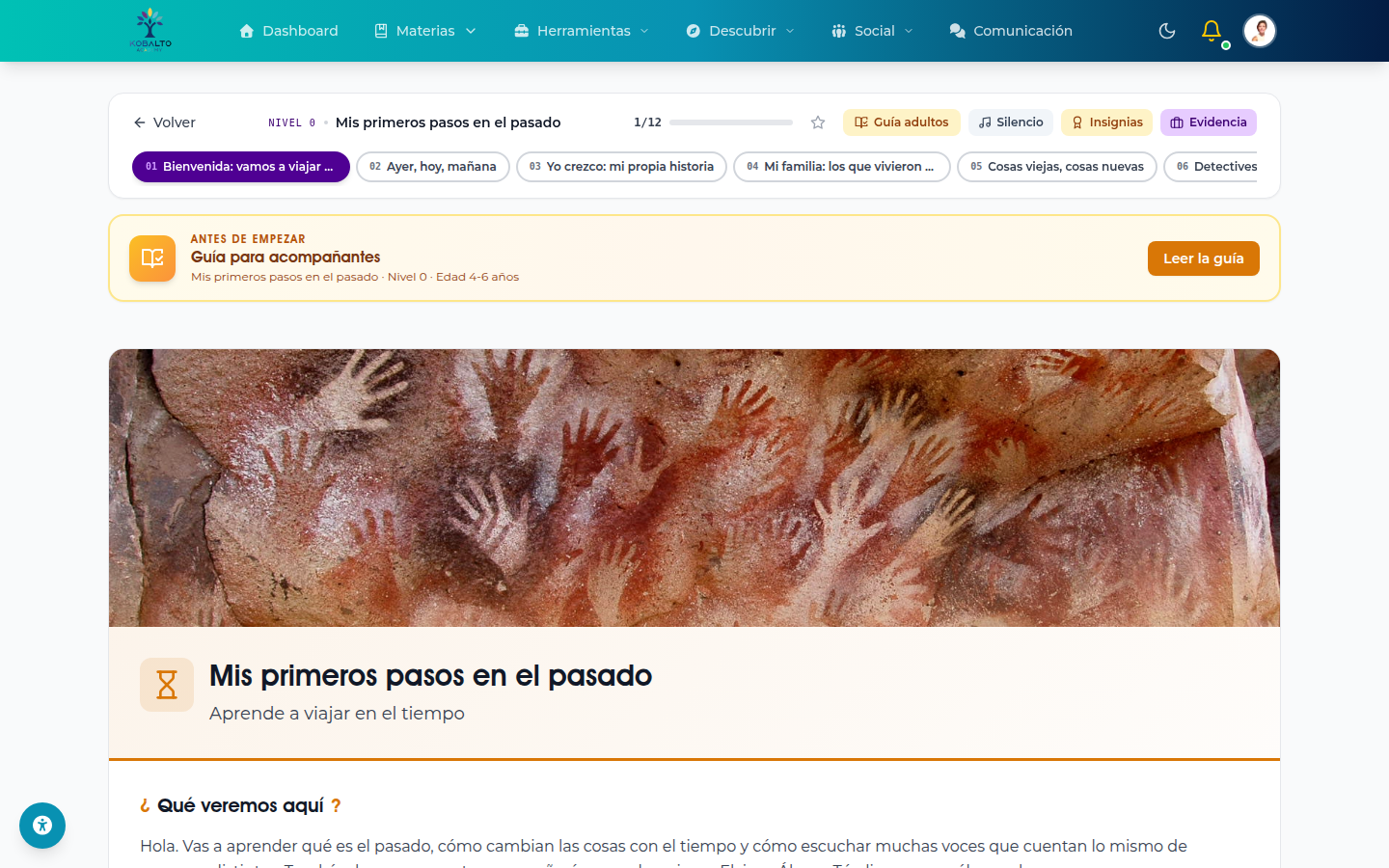Click the cave hands banner image

coord(694,488)
